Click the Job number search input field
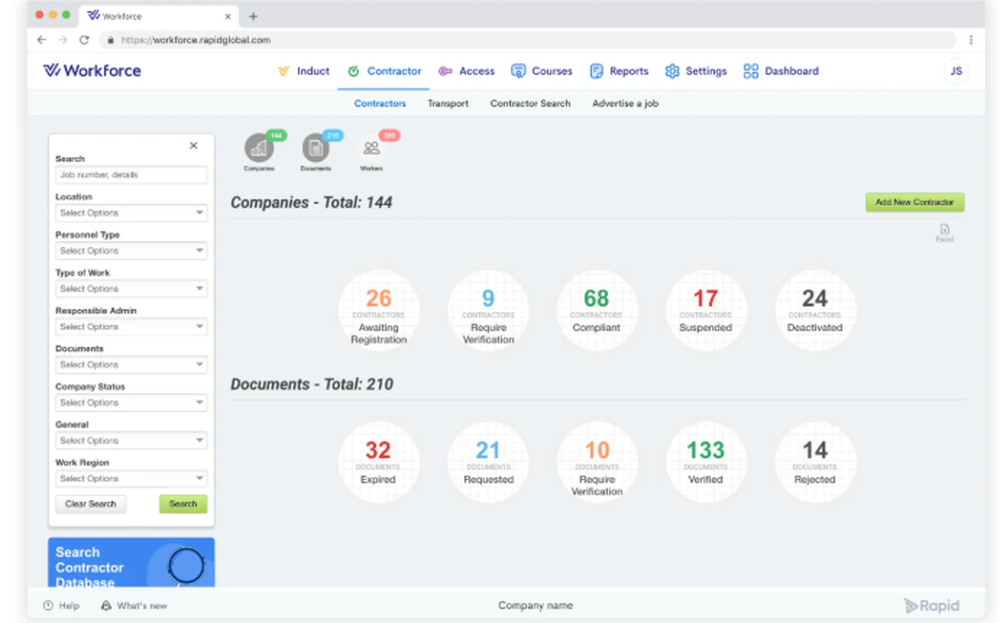 (x=131, y=174)
